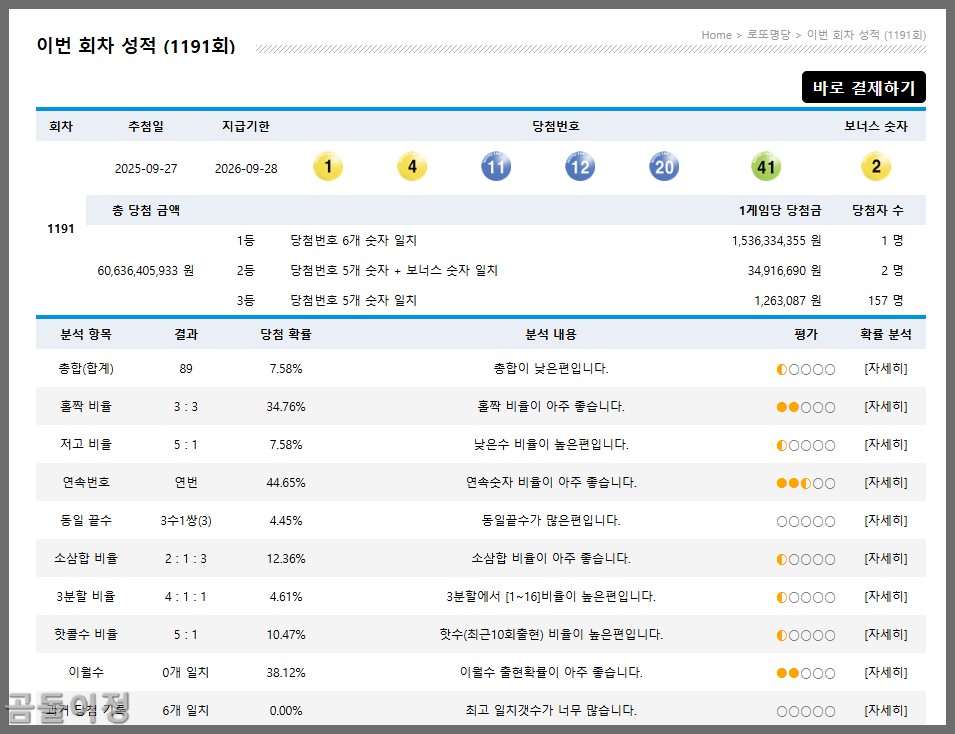Click the 1191 round number cell
This screenshot has width=955, height=734.
(60, 228)
